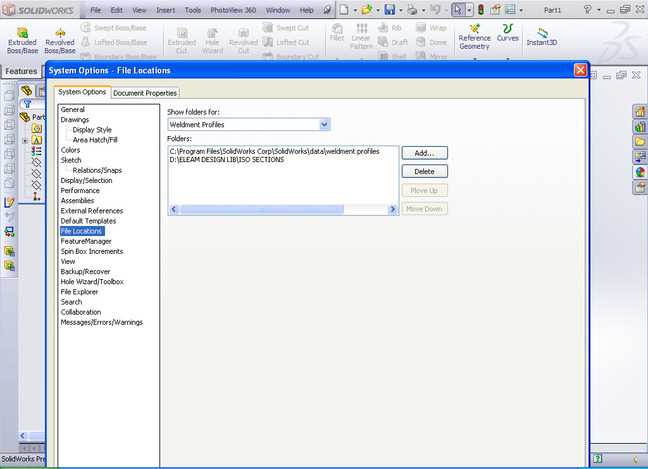Select Hole Wizard/Toolbox option
The height and width of the screenshot is (469, 648).
[92, 282]
